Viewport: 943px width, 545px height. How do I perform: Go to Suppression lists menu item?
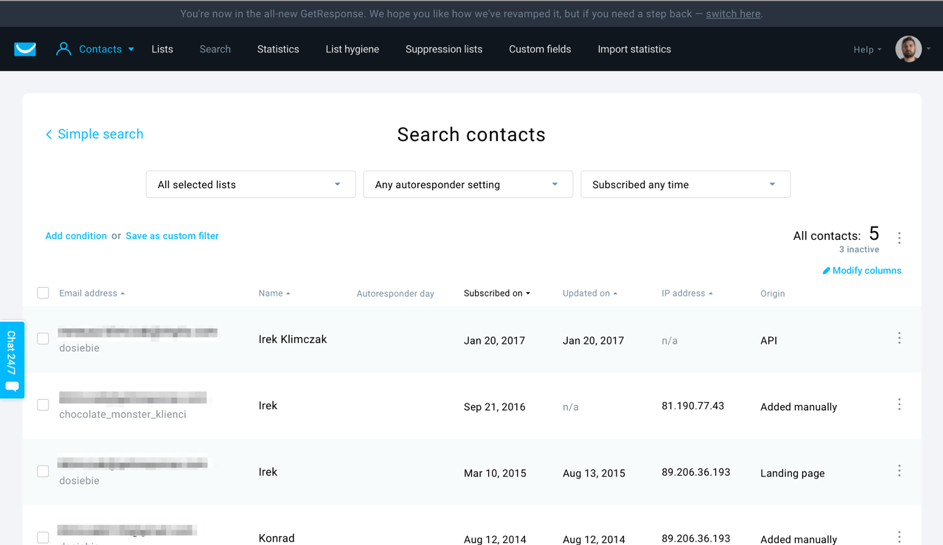click(444, 49)
